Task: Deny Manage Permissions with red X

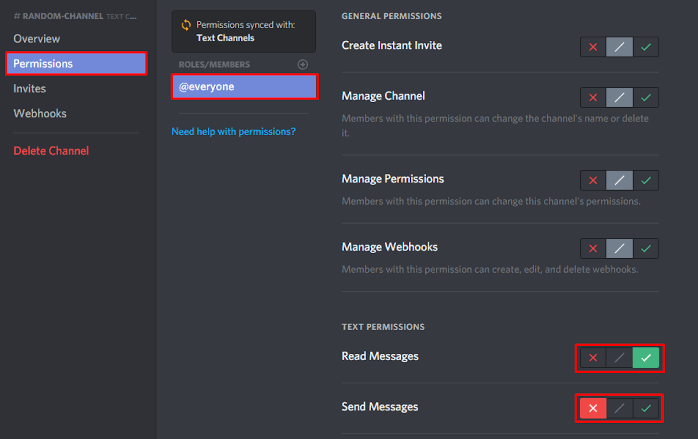Action: 593,180
